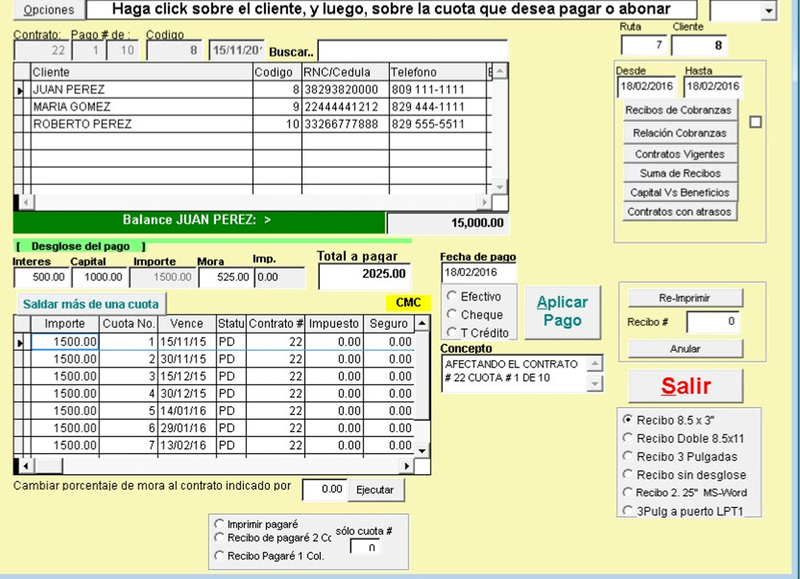The width and height of the screenshot is (800, 579).
Task: Click the Buscar search field
Action: pos(412,51)
